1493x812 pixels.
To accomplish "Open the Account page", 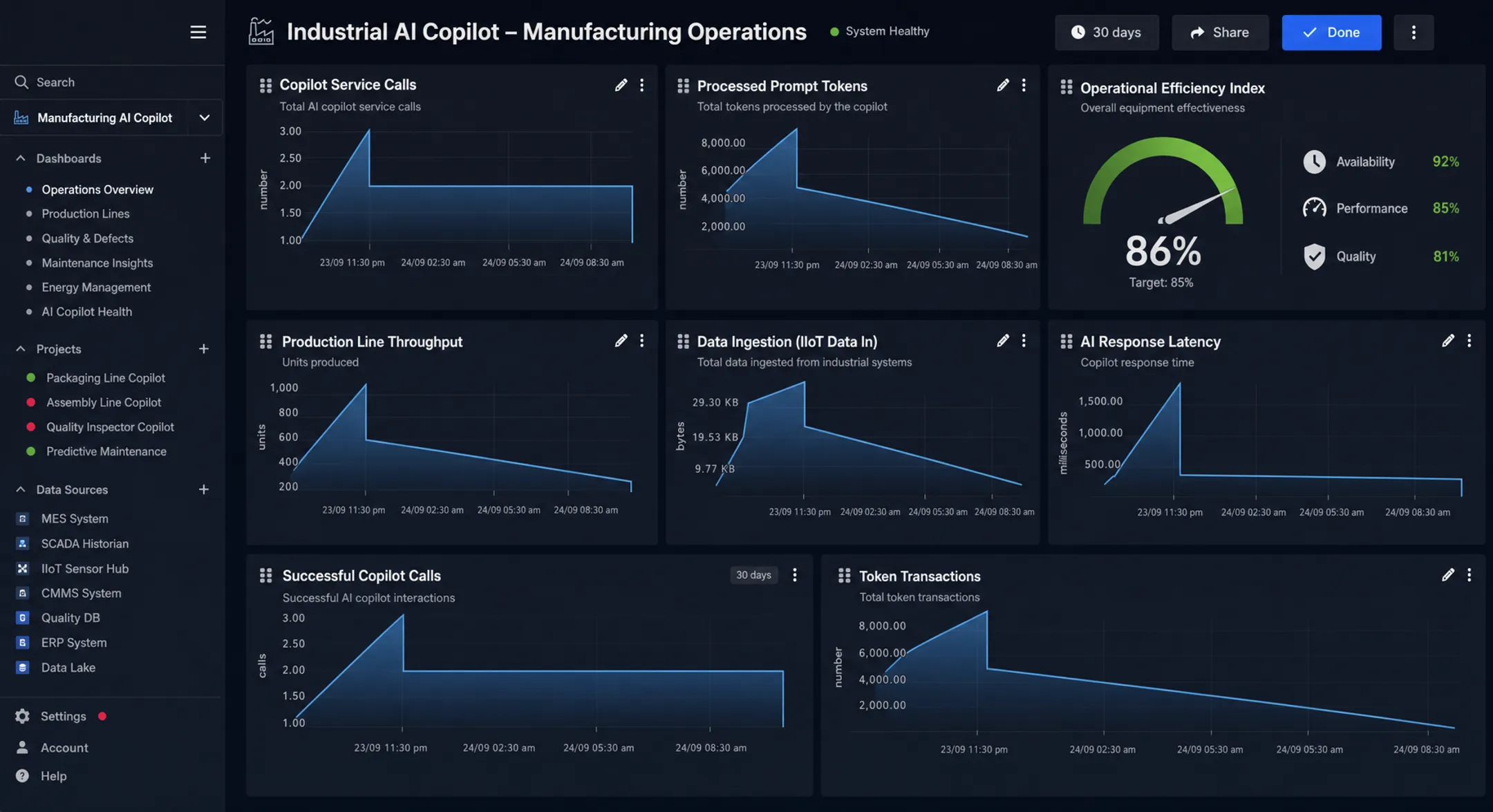I will 64,748.
